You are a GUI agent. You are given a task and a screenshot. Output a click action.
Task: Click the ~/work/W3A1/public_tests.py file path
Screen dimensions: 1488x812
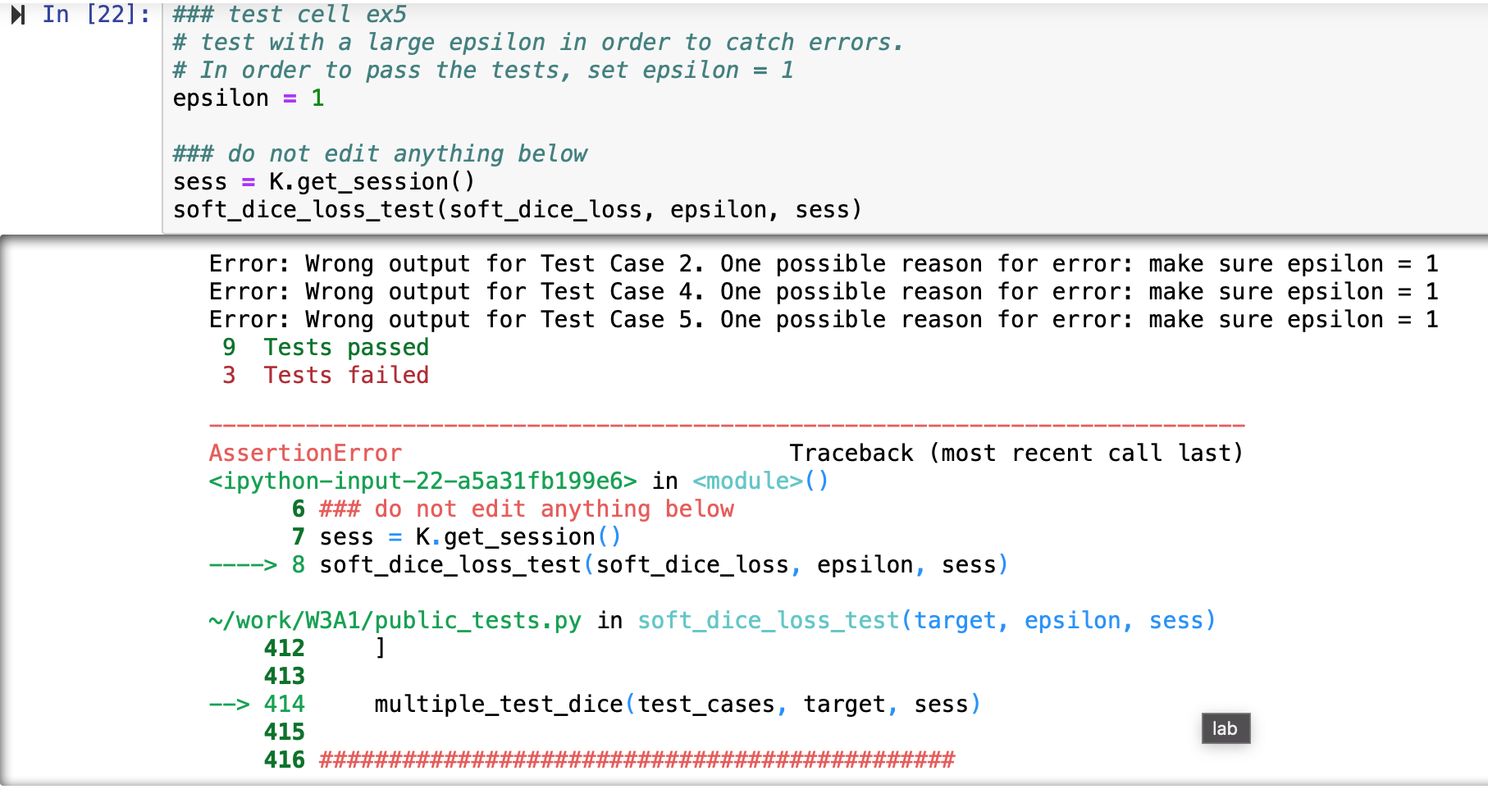point(395,621)
